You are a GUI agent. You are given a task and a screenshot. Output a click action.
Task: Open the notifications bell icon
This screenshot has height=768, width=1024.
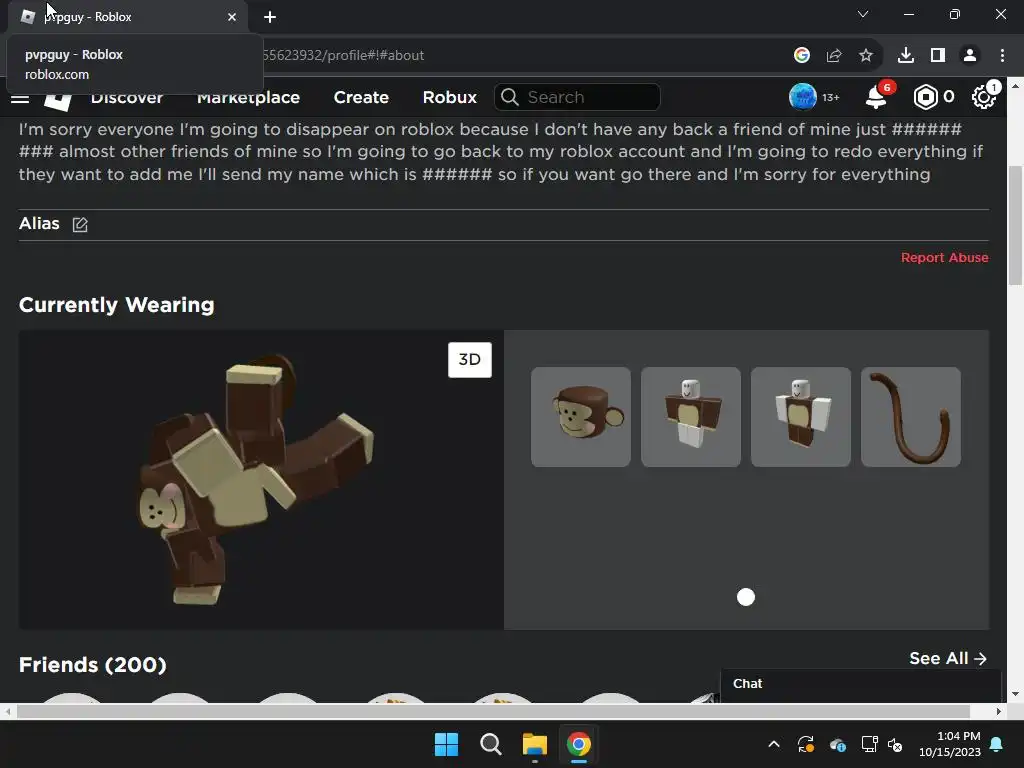[876, 97]
